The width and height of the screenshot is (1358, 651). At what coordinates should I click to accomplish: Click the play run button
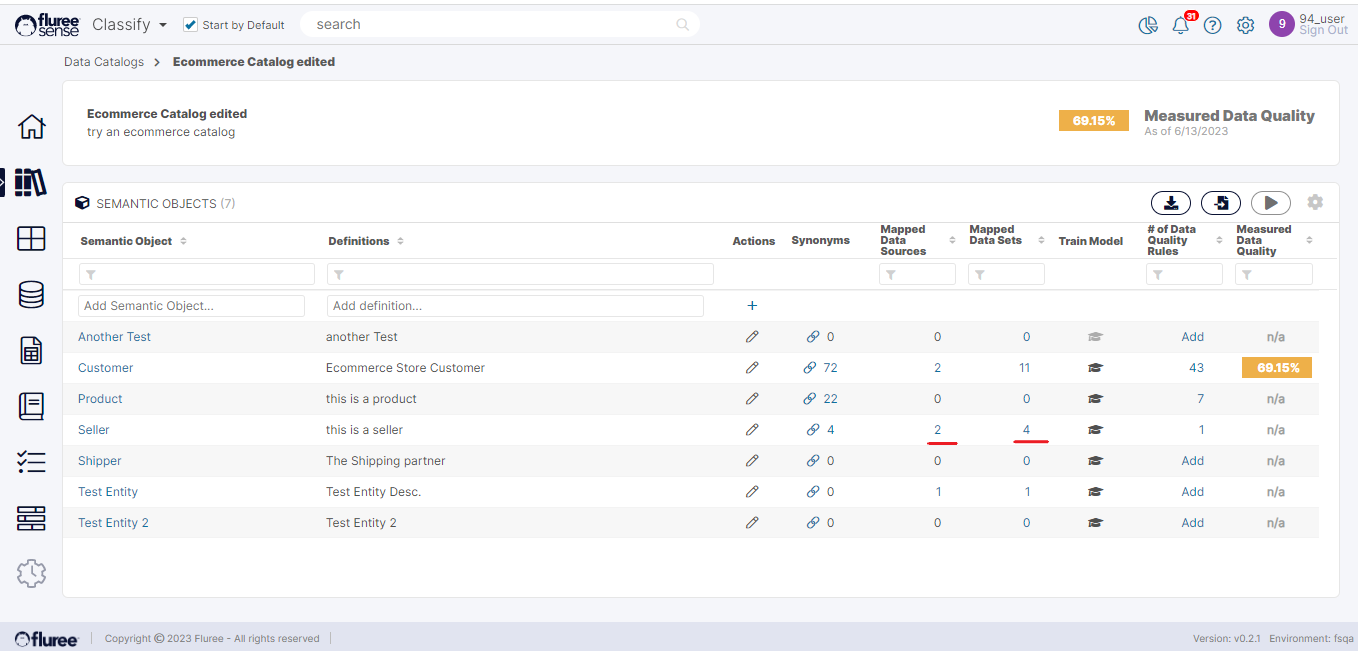pos(1270,203)
